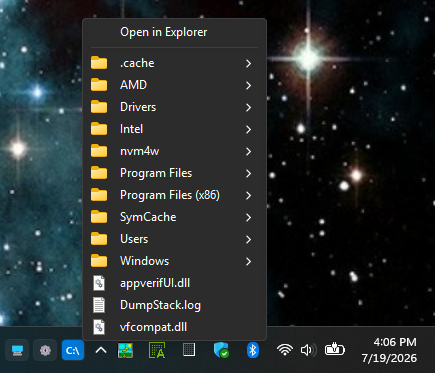This screenshot has height=373, width=435.
Task: Select the Program Files (x86) folder icon
Action: [x=99, y=195]
